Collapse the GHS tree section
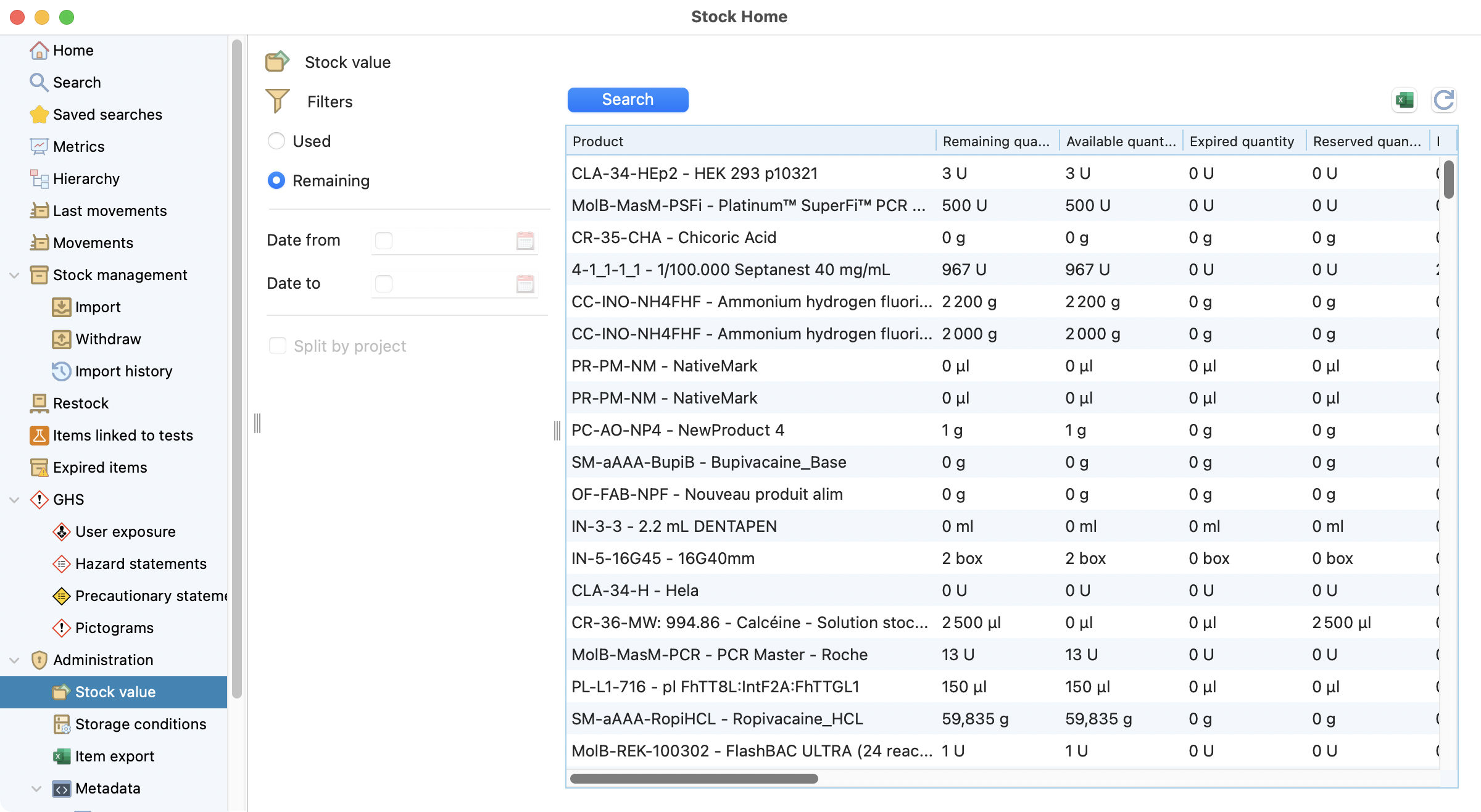 pyautogui.click(x=14, y=500)
